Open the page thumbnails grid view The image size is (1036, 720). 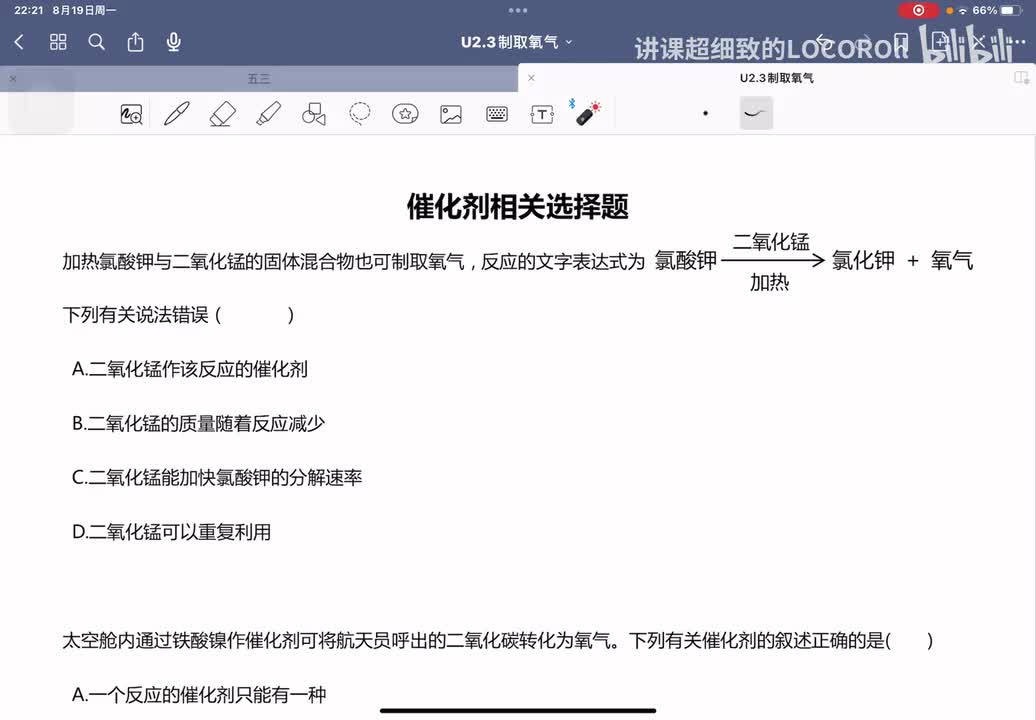coord(58,42)
